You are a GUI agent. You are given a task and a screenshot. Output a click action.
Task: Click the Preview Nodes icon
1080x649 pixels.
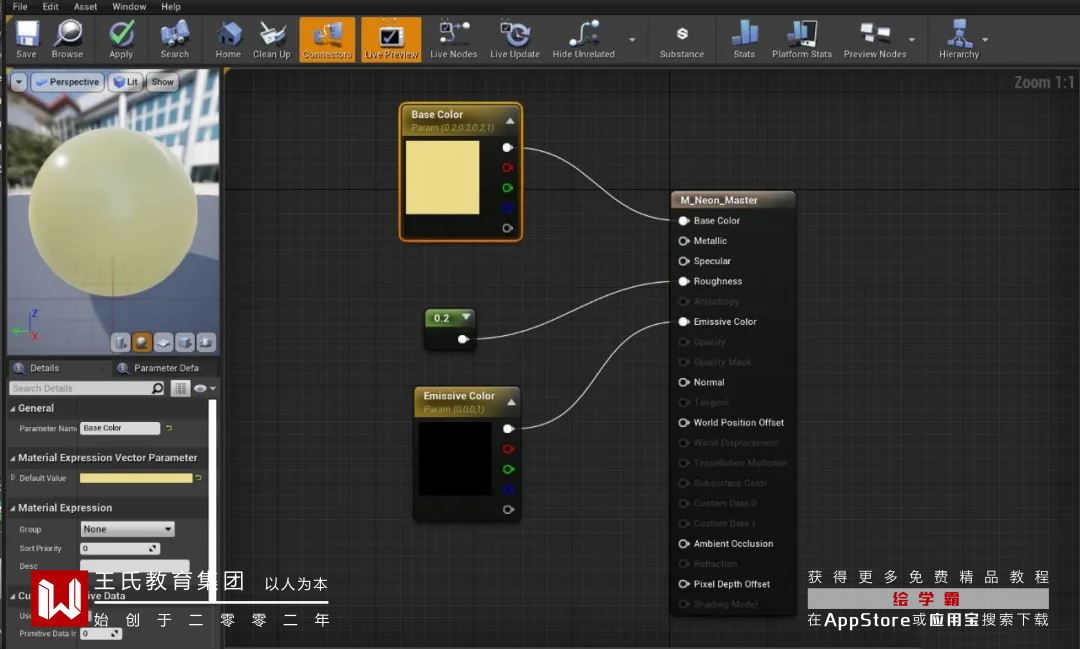click(x=875, y=39)
